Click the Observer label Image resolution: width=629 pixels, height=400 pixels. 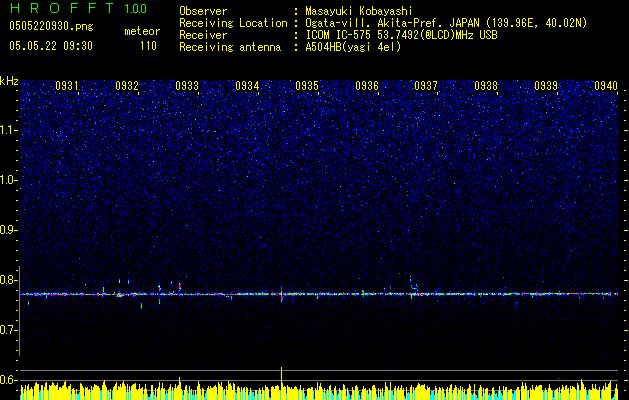point(203,11)
